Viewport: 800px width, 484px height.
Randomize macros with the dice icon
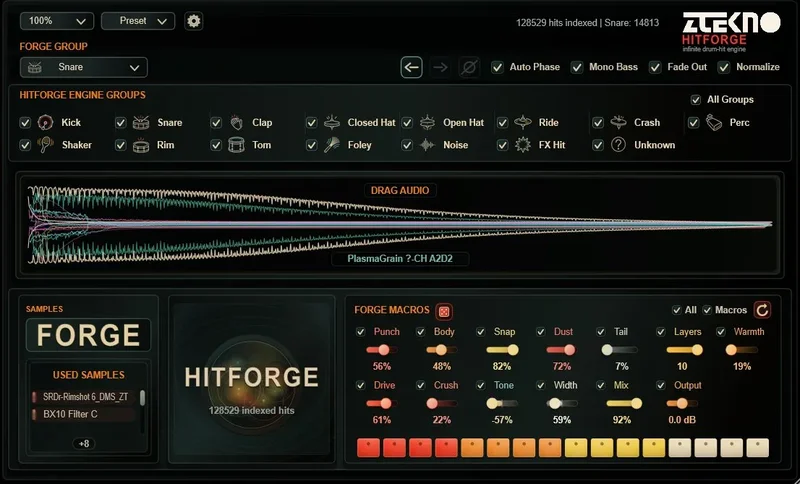click(444, 311)
